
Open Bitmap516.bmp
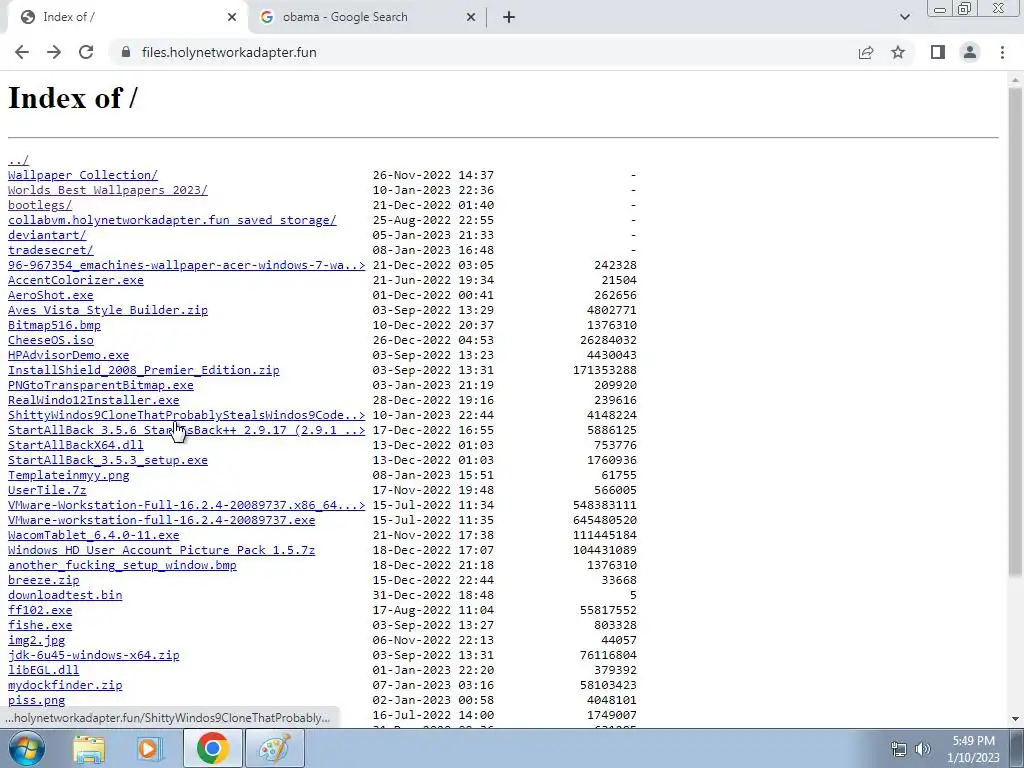pyautogui.click(x=54, y=325)
